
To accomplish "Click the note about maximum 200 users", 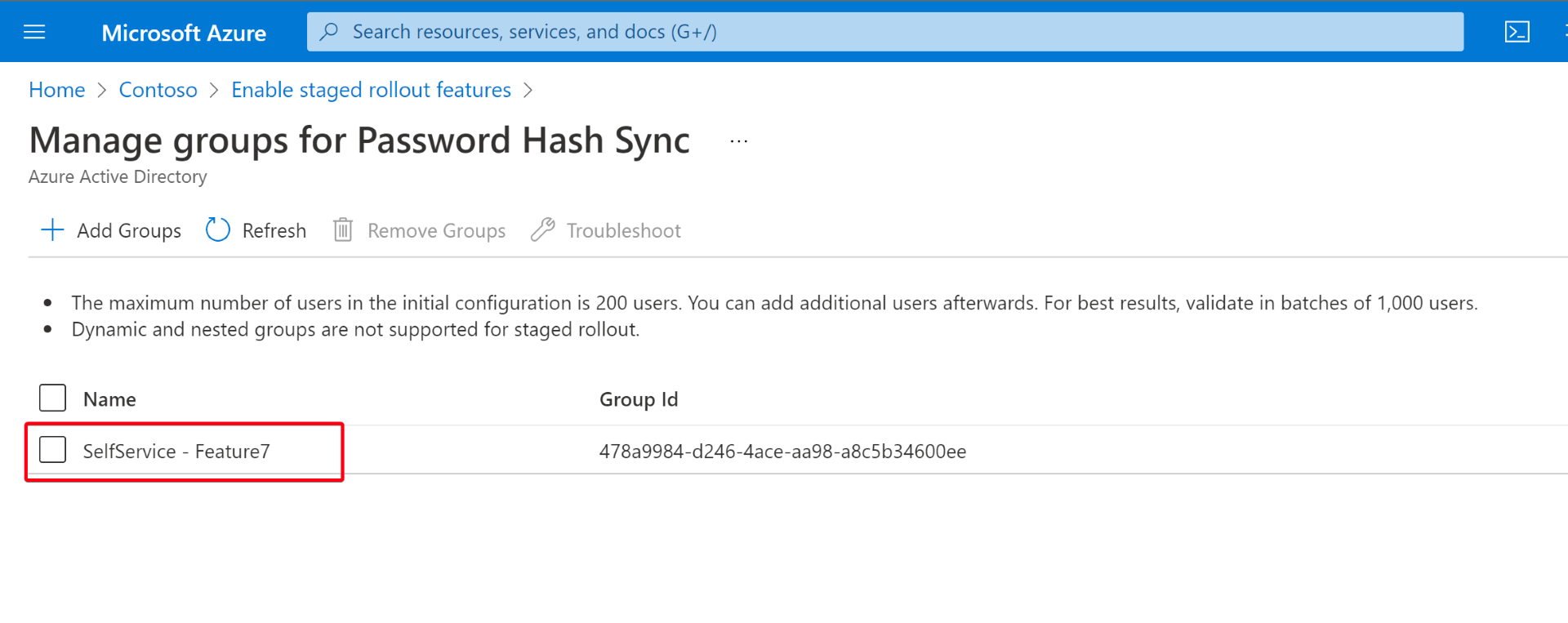I will tap(774, 303).
